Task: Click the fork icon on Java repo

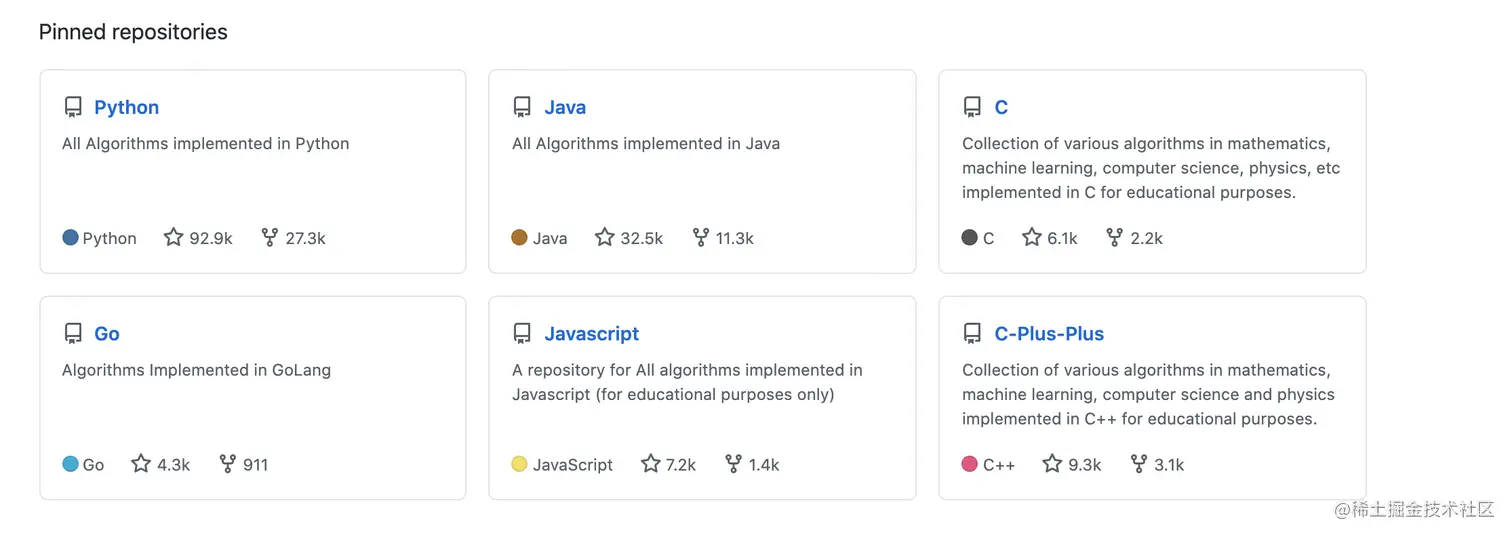Action: (701, 238)
